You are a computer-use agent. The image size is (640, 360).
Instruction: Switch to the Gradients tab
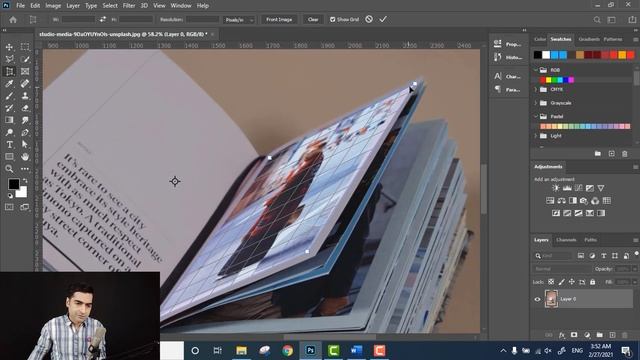click(589, 39)
